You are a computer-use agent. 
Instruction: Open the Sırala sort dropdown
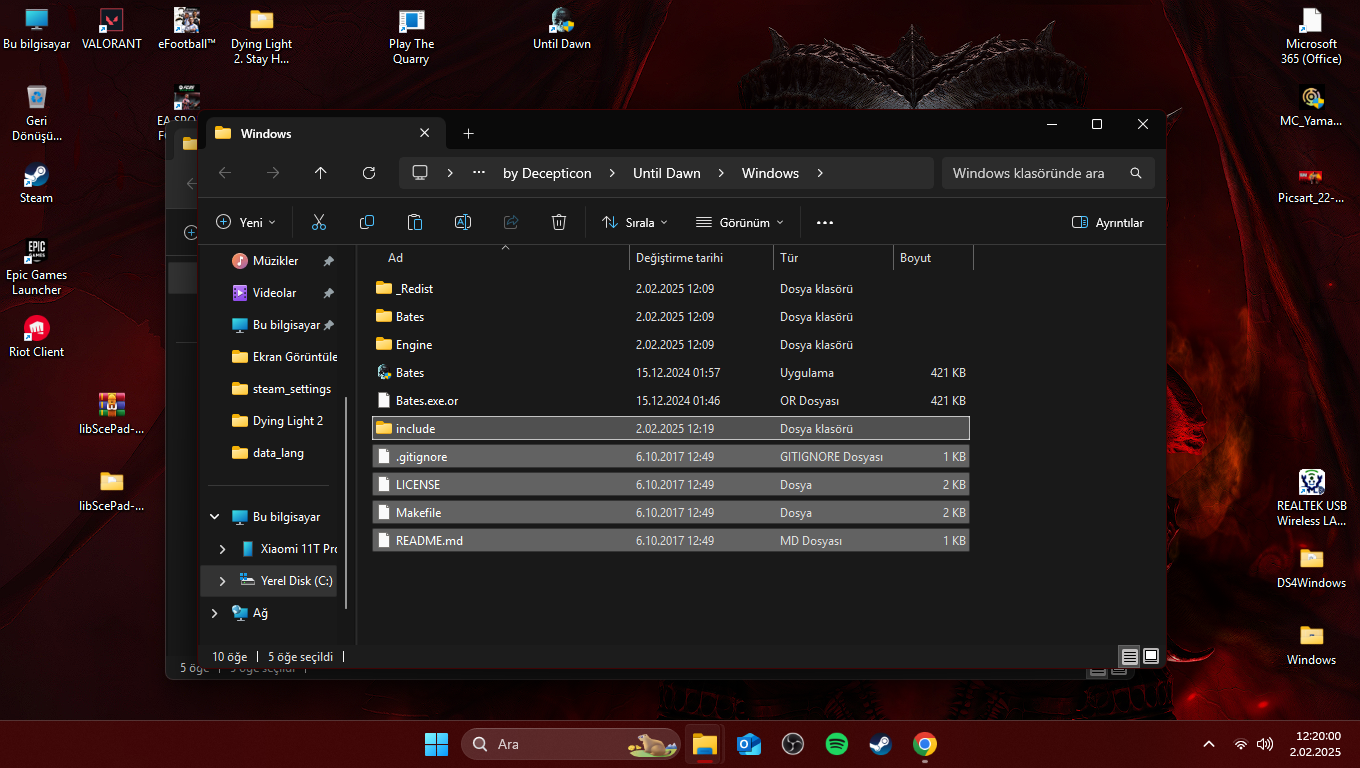coord(634,222)
